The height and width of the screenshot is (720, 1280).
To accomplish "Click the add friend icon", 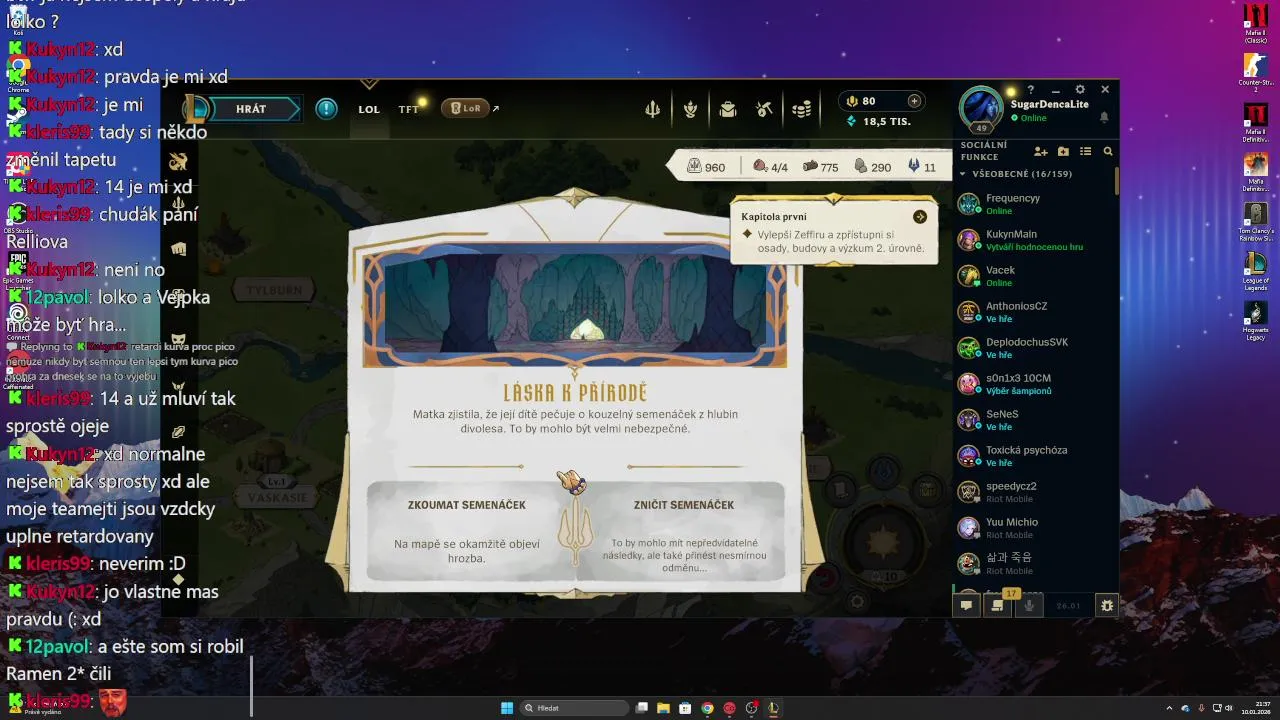I will tap(1041, 152).
